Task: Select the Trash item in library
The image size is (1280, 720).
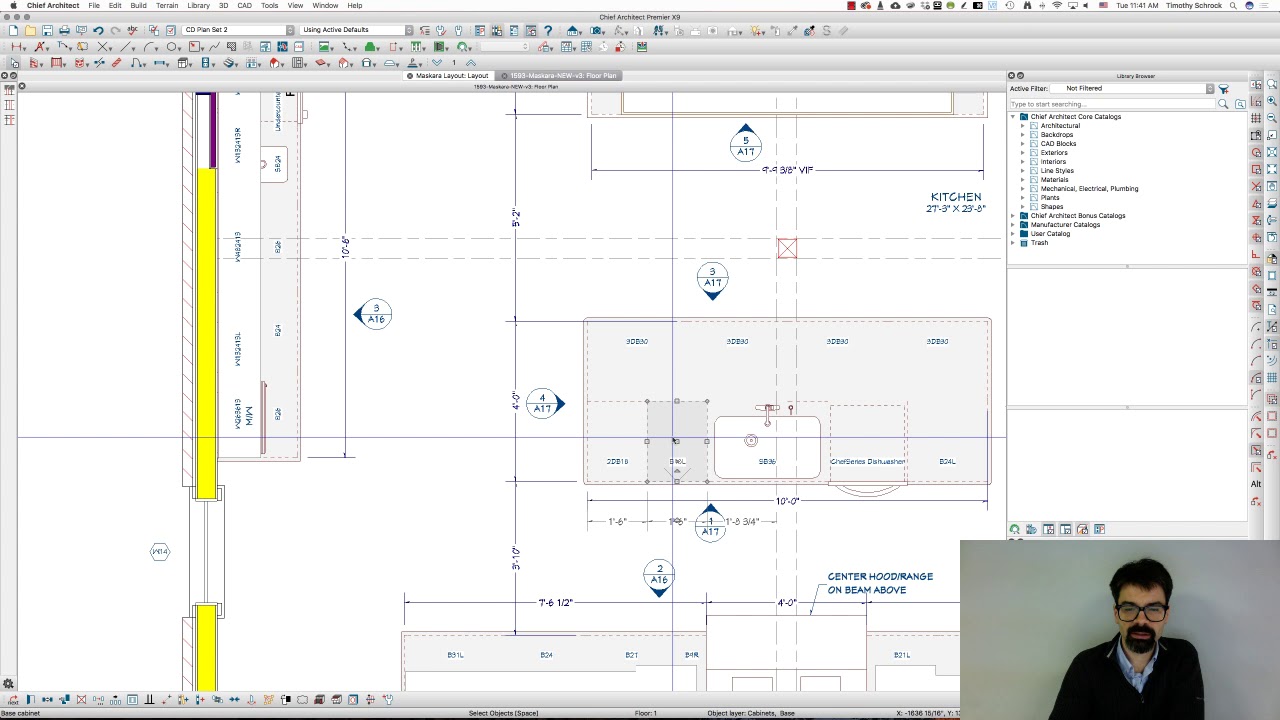Action: (x=1039, y=243)
